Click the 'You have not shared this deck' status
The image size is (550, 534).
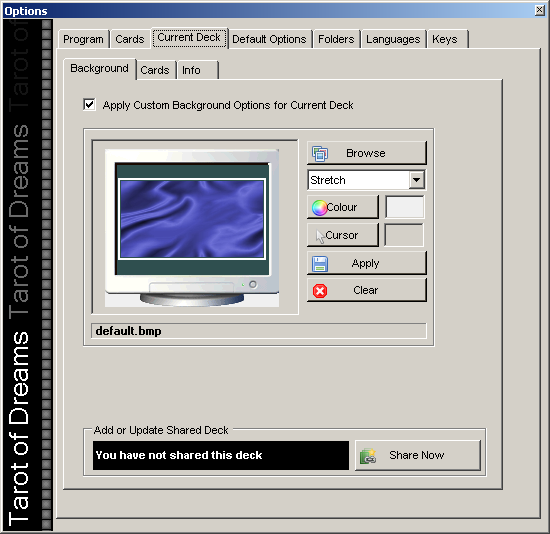[x=221, y=455]
